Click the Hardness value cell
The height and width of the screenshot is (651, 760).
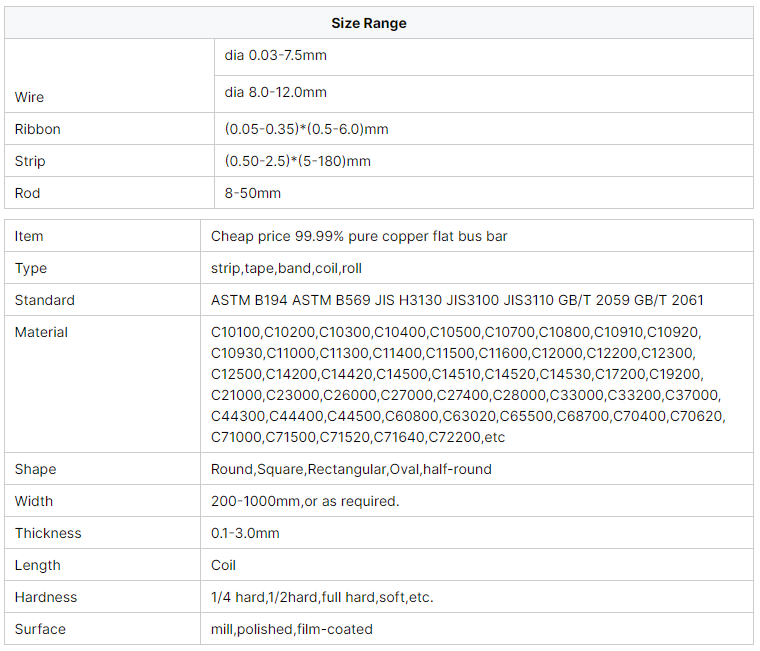click(477, 597)
